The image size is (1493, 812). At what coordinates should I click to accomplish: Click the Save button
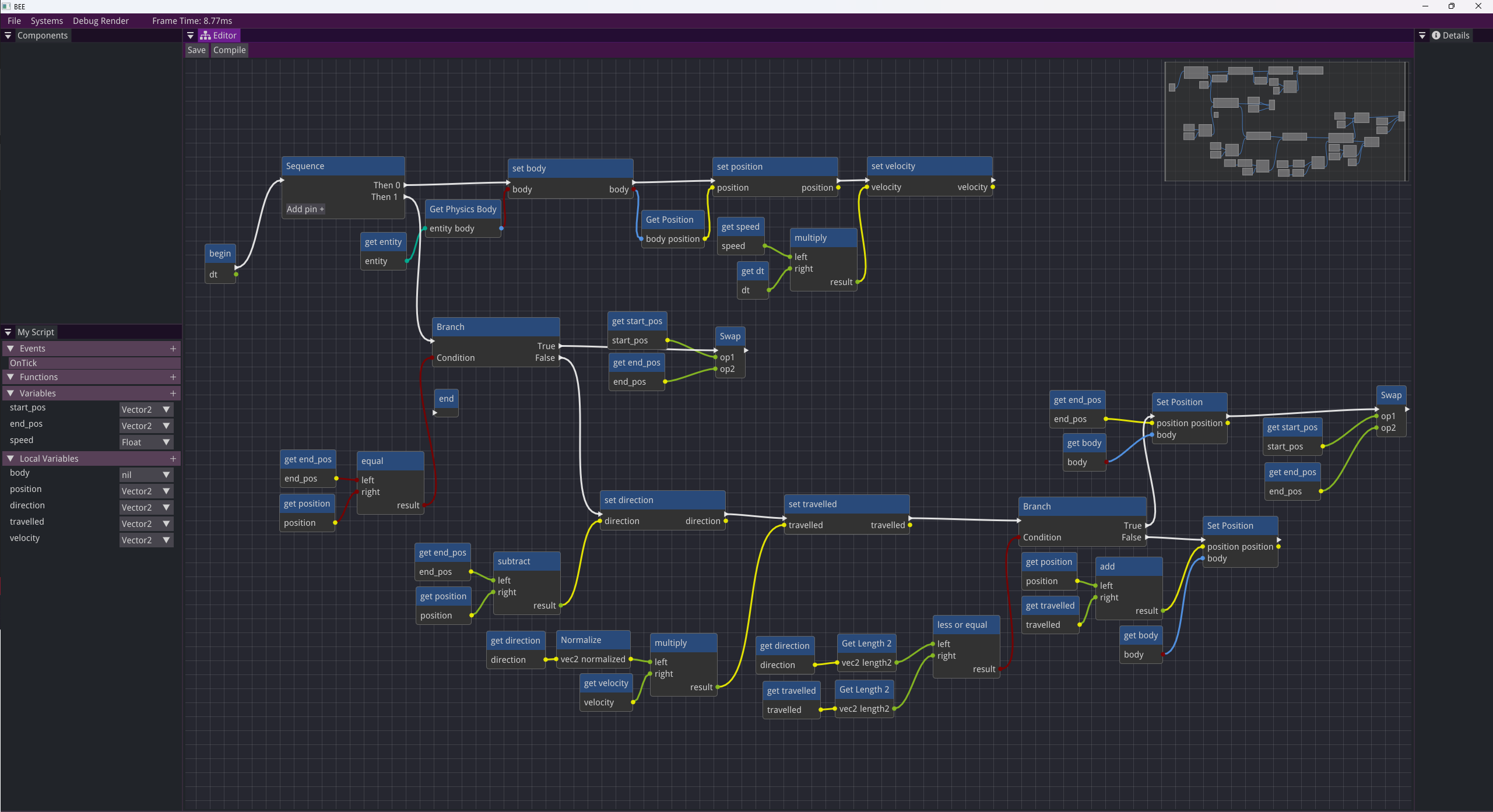(x=196, y=50)
